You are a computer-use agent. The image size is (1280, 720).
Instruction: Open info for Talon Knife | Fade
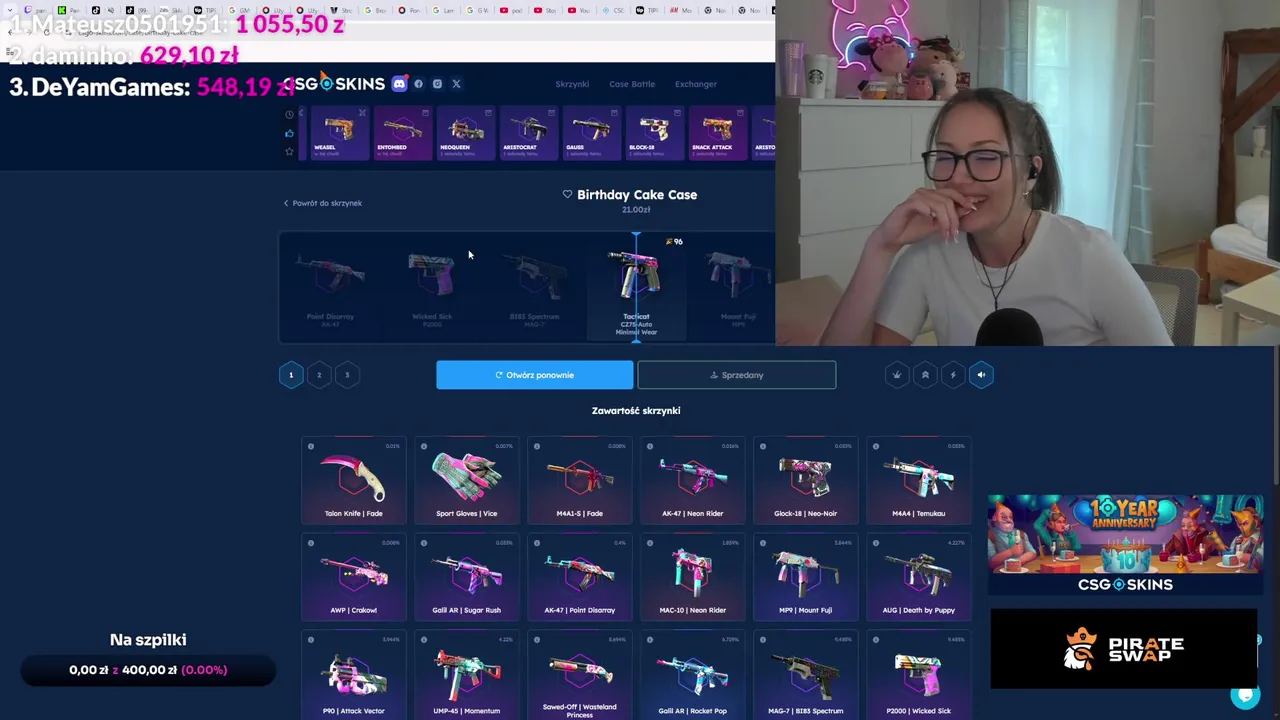point(311,446)
